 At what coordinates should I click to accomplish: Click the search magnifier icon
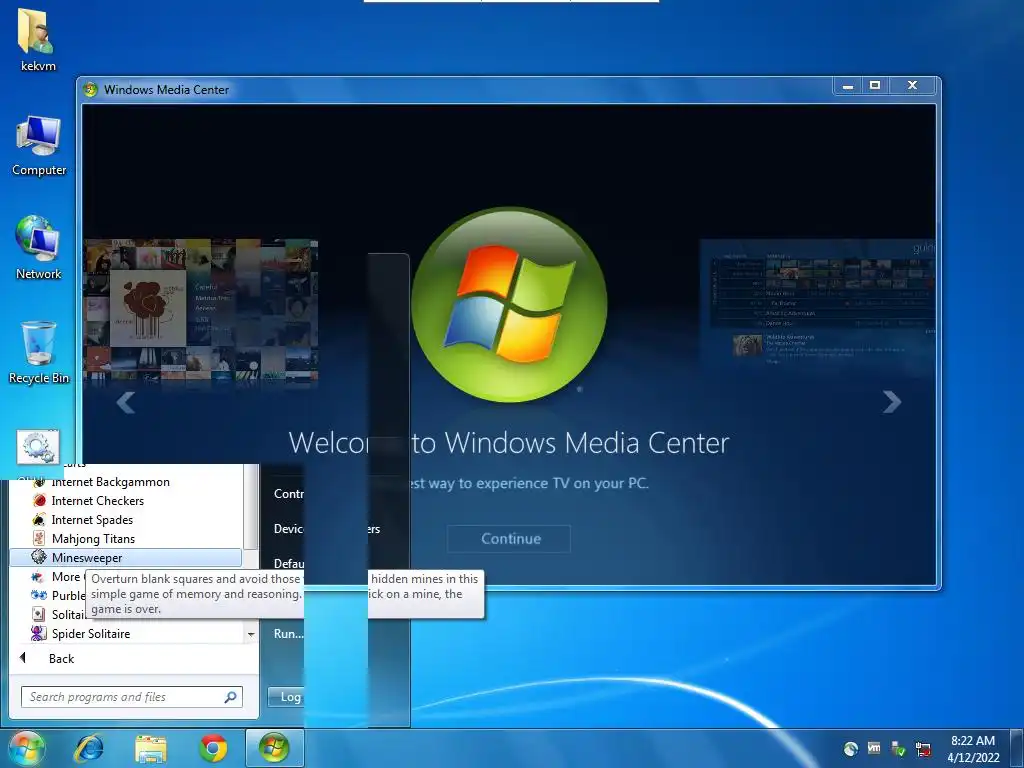point(231,697)
